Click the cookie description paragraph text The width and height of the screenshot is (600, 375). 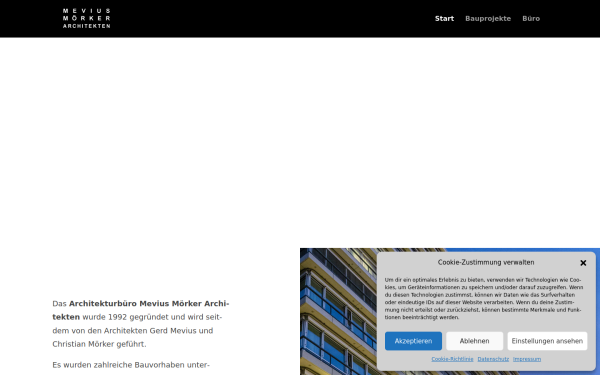tap(484, 298)
